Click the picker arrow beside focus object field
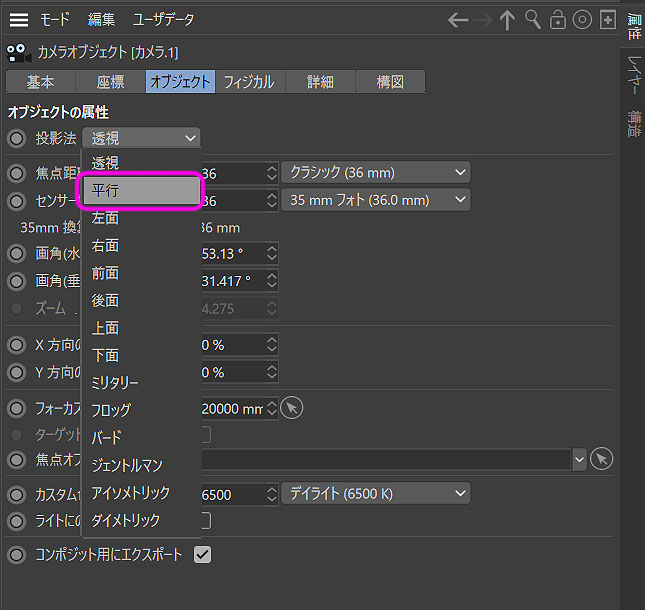Image resolution: width=645 pixels, height=610 pixels. pos(601,458)
